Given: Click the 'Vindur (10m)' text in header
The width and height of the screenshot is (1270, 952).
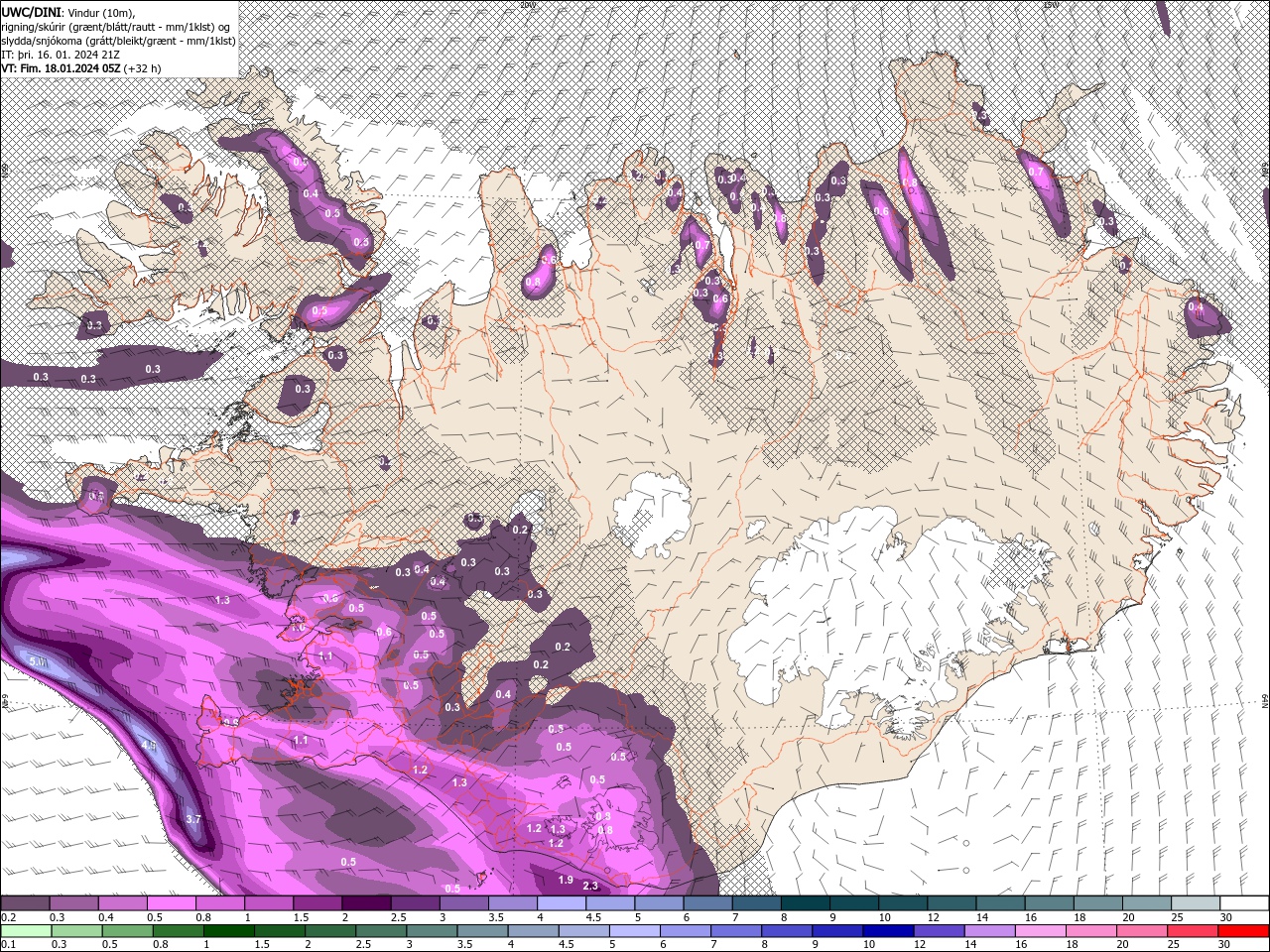Looking at the screenshot, I should click(x=100, y=12).
